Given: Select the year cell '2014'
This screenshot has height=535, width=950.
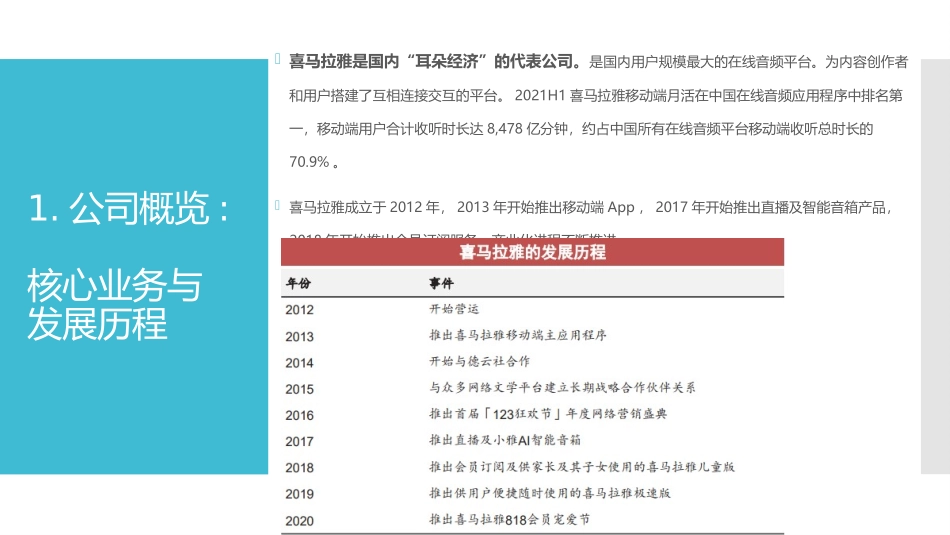Looking at the screenshot, I should [x=299, y=363].
